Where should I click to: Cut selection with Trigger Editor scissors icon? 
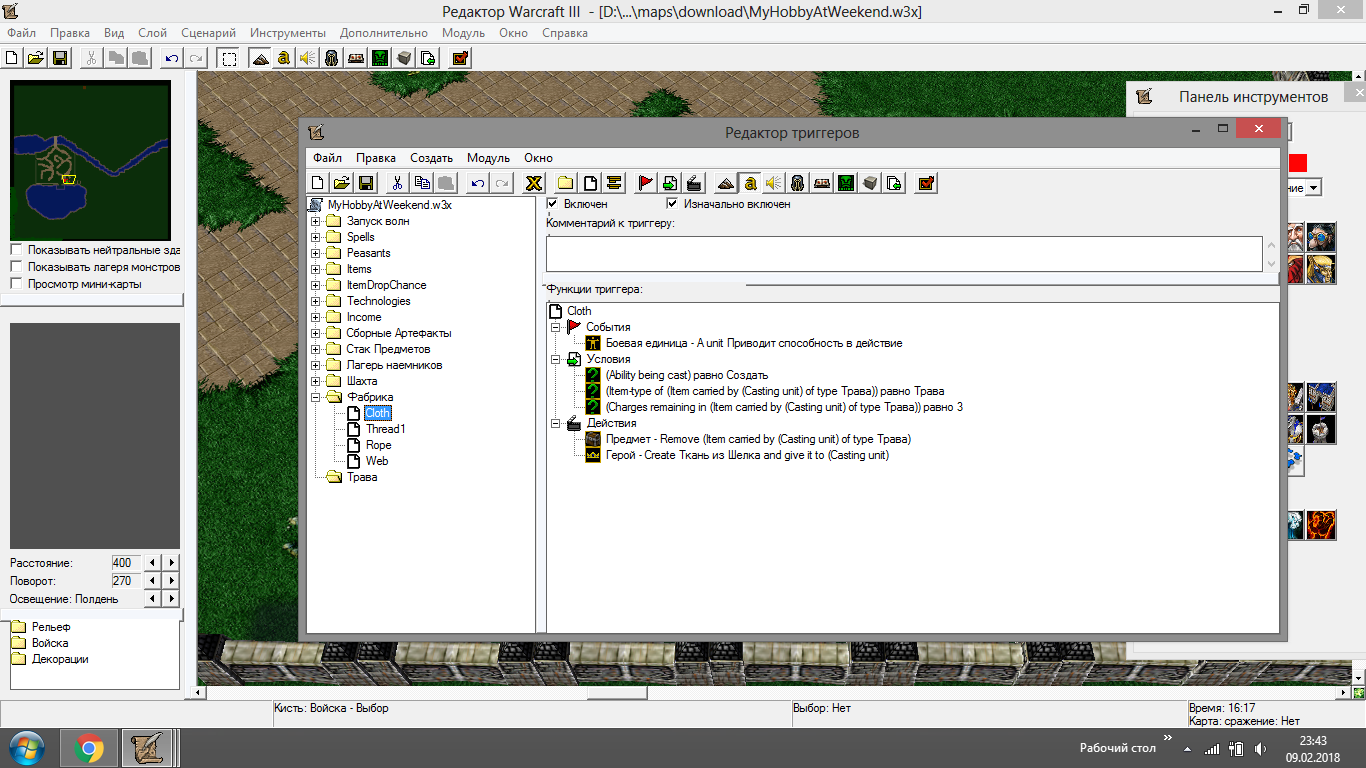(x=397, y=182)
